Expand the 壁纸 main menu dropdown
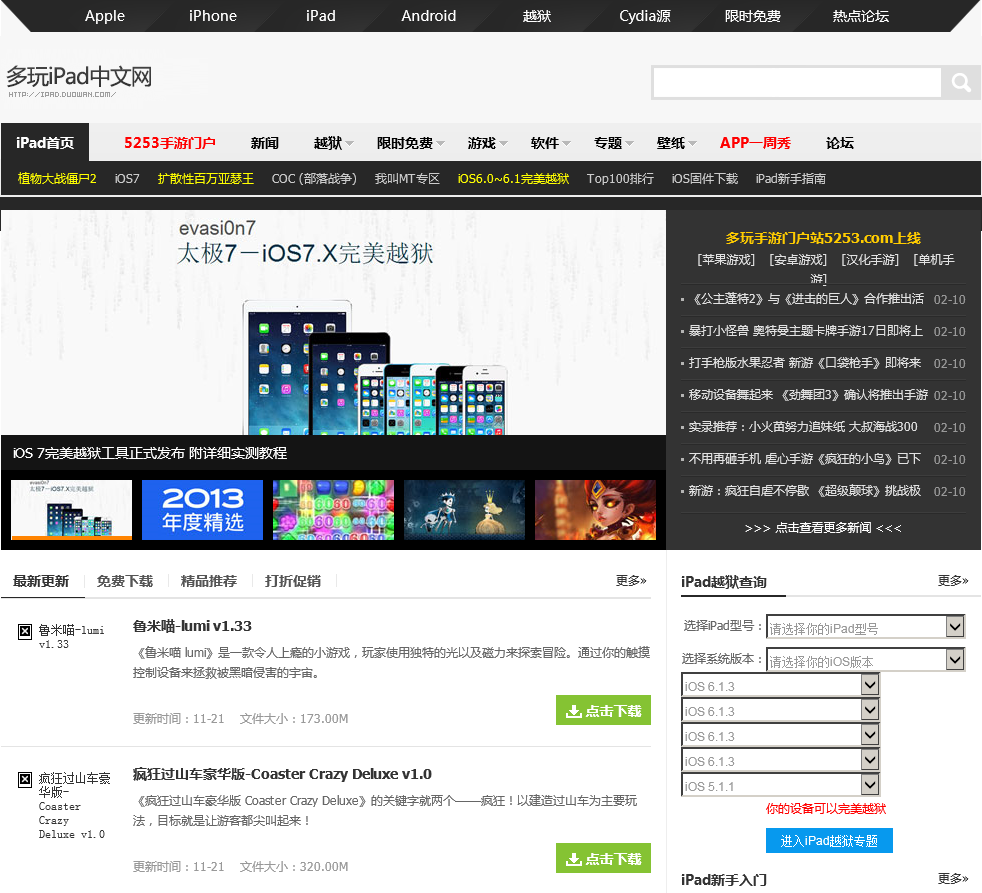This screenshot has height=893, width=982. (676, 143)
